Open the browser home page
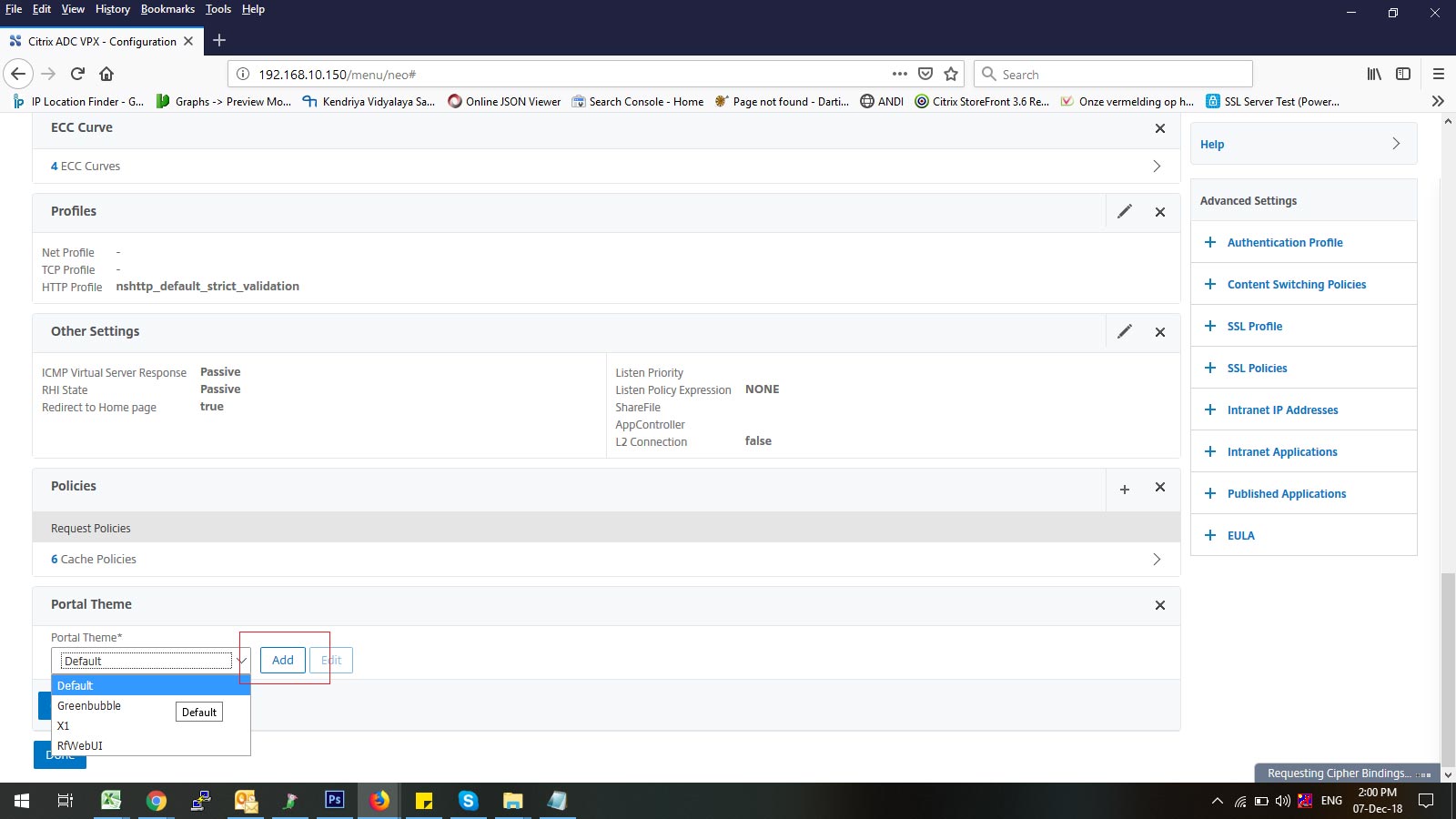 pos(106,74)
